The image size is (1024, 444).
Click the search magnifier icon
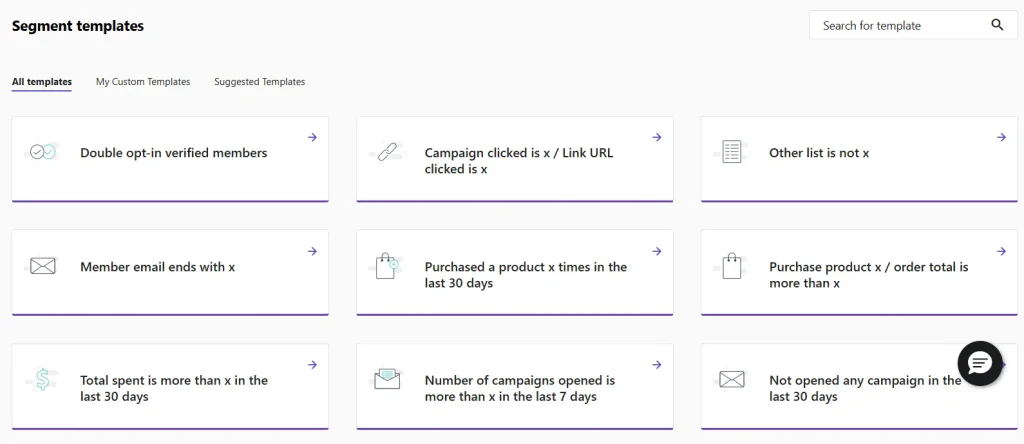click(x=997, y=25)
